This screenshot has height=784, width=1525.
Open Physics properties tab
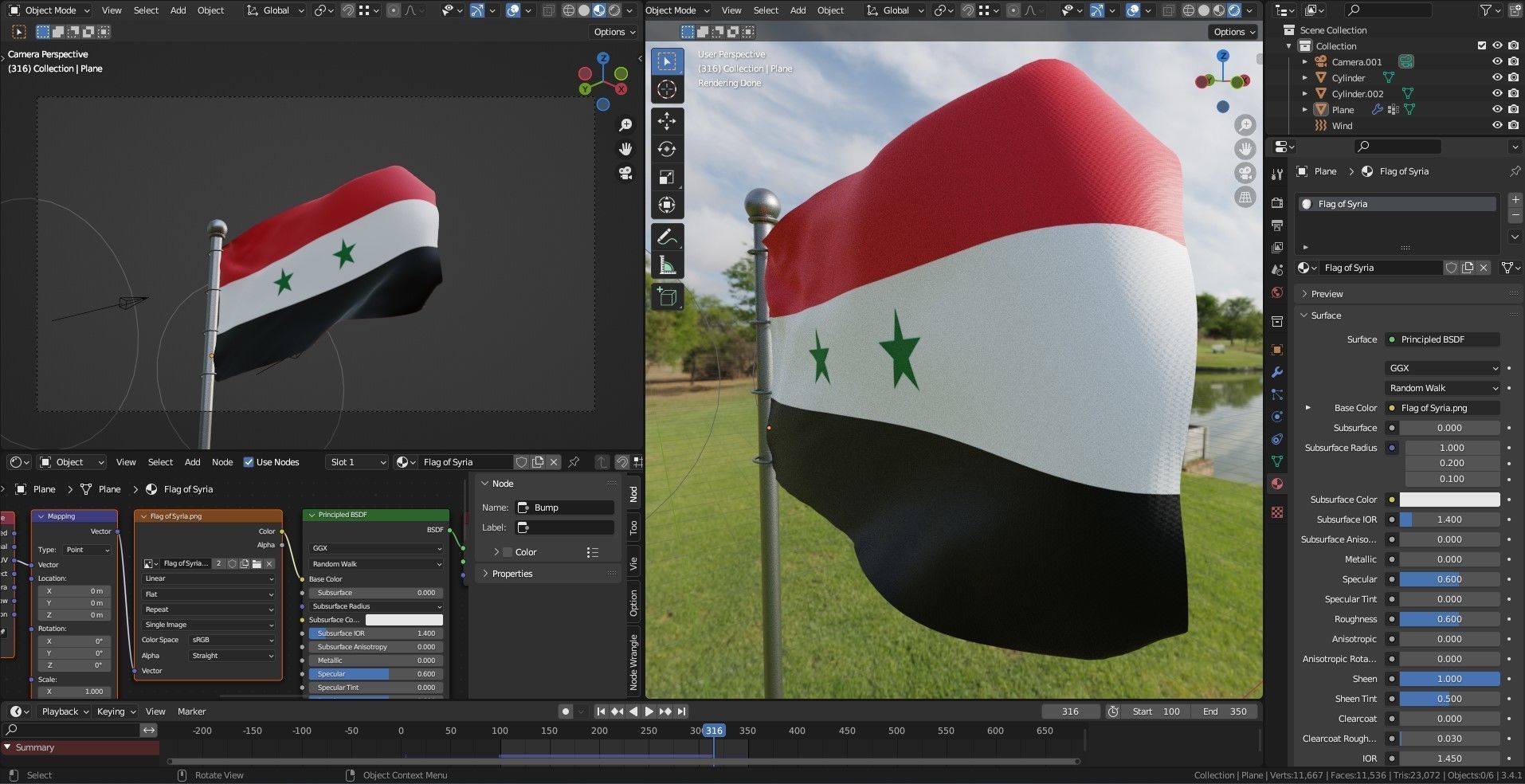coord(1277,417)
